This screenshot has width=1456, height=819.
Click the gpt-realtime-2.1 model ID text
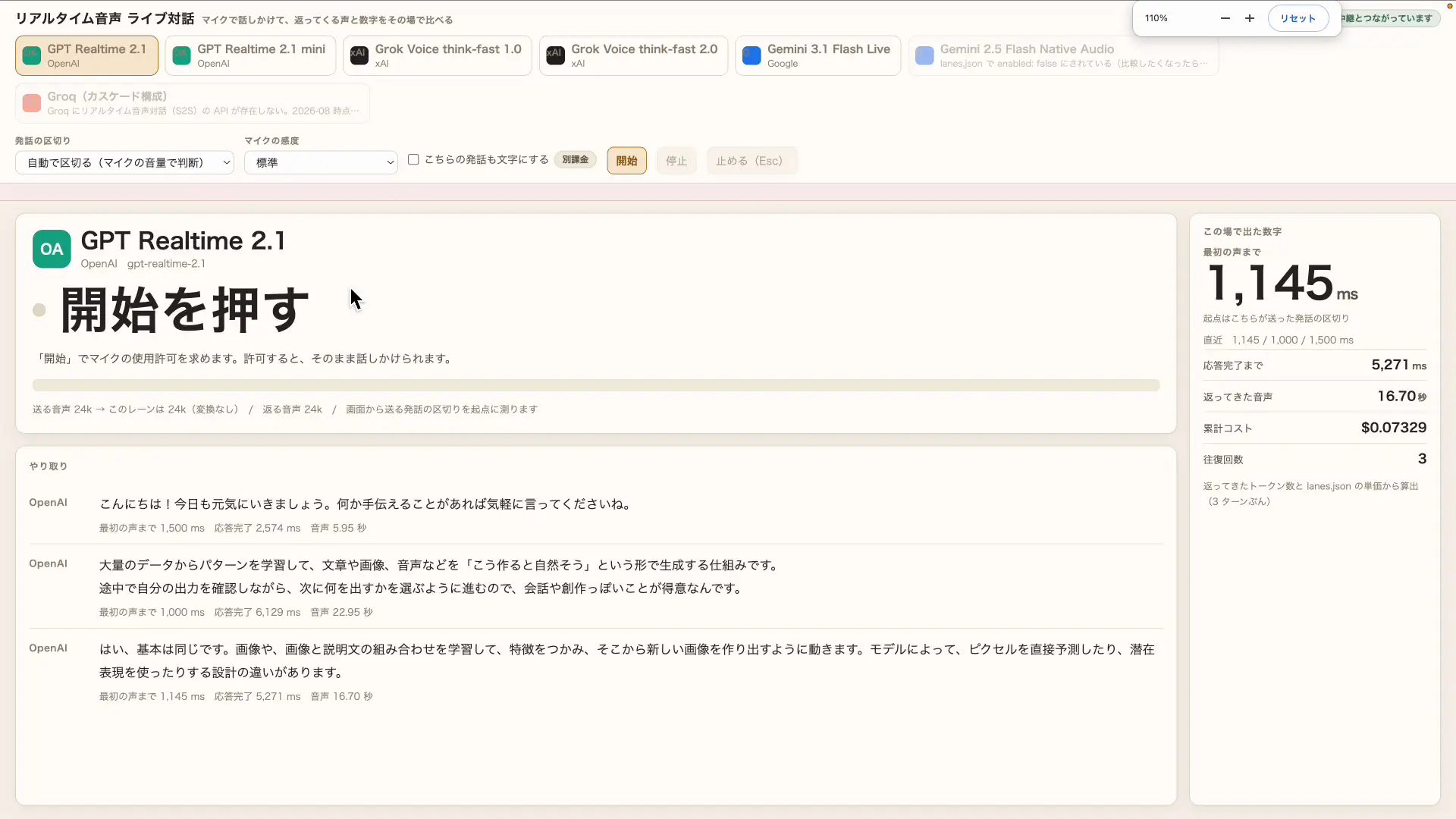click(x=166, y=264)
